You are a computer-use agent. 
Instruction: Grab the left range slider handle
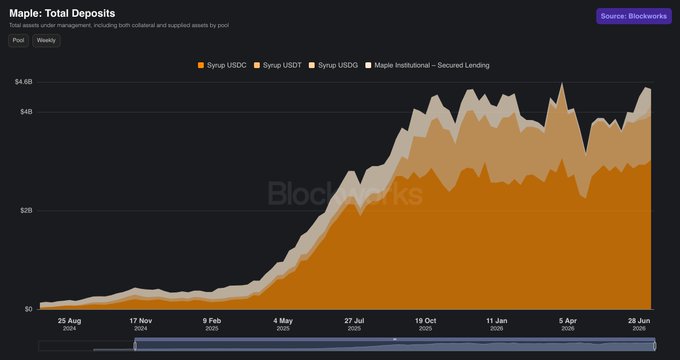[x=135, y=346]
